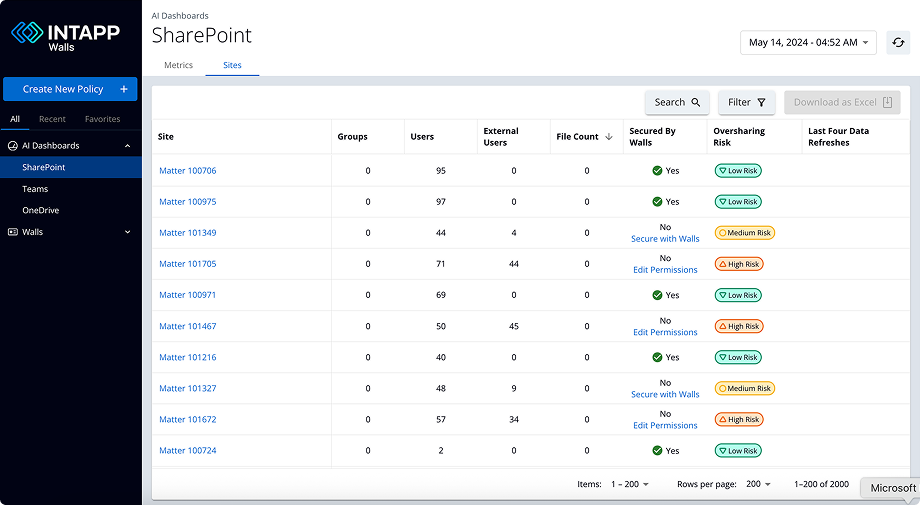Click Edit Permissions for Matter 101467

coord(665,332)
